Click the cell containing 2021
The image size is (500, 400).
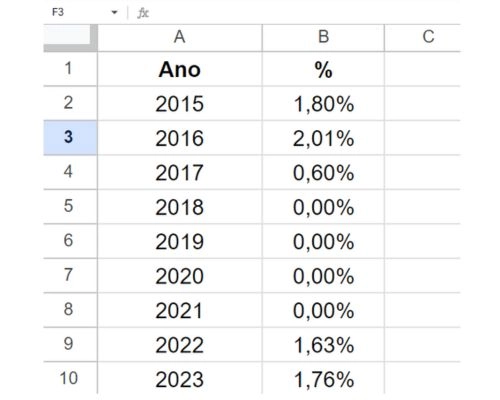(180, 310)
